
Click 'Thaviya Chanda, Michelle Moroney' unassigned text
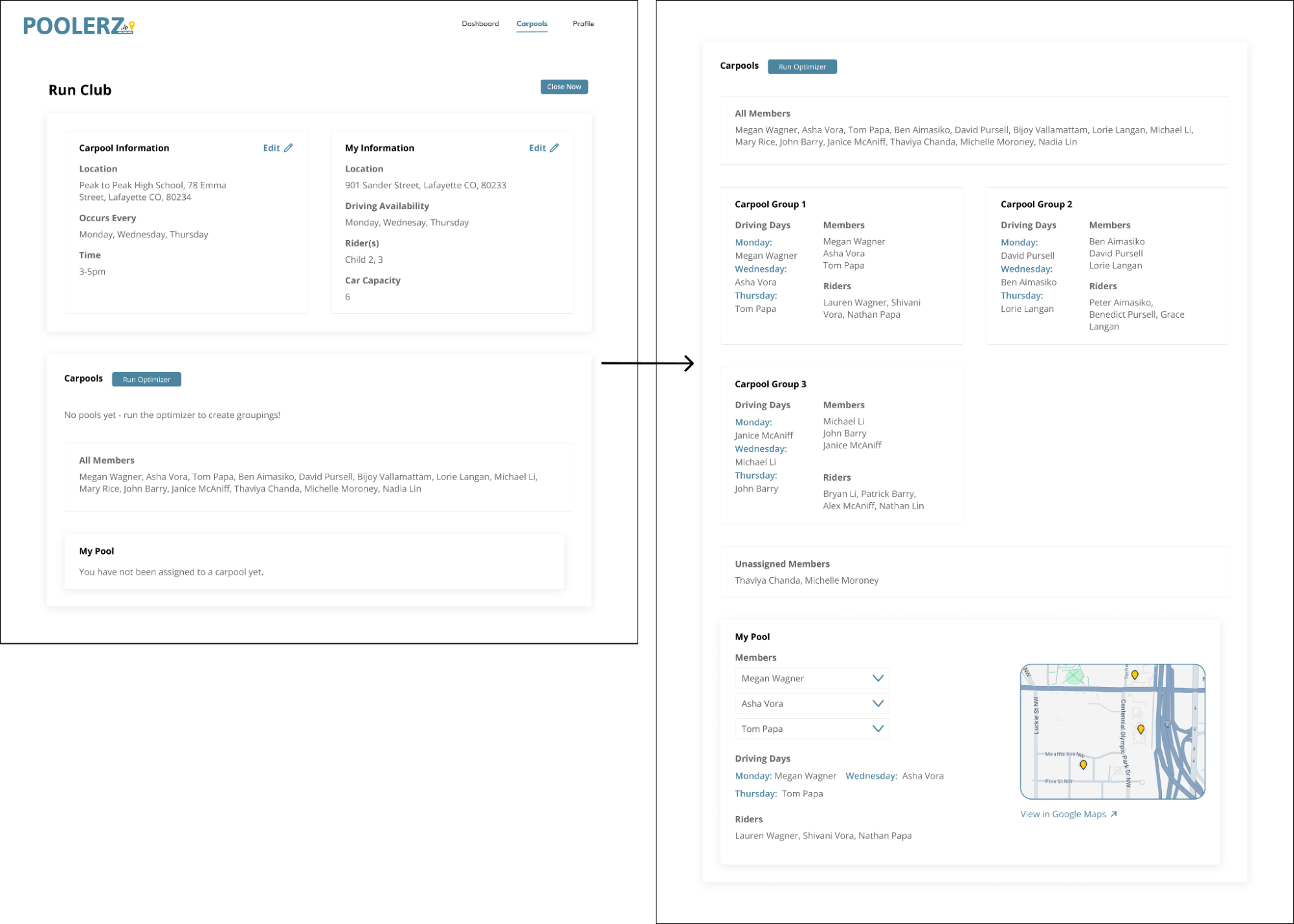coord(807,580)
